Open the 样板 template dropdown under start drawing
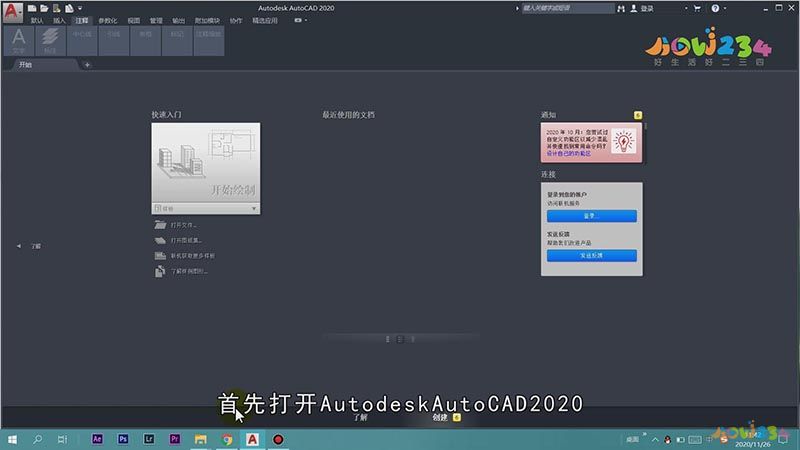800x450 pixels. tap(206, 209)
